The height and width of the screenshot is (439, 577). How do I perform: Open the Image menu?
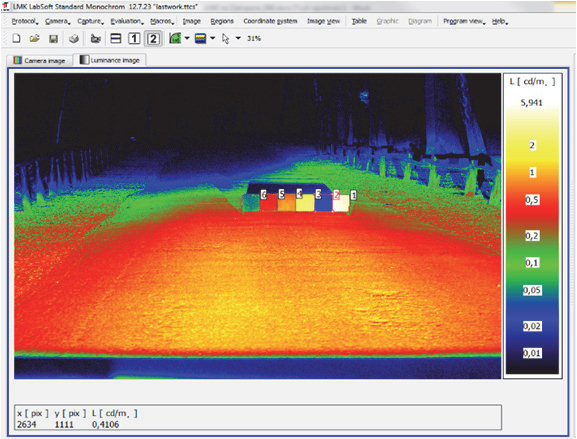click(x=192, y=21)
